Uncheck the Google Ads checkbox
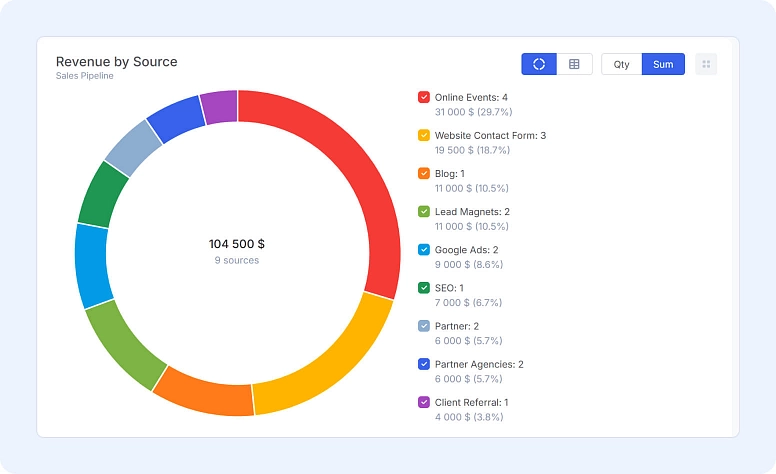The height and width of the screenshot is (474, 776). (424, 250)
